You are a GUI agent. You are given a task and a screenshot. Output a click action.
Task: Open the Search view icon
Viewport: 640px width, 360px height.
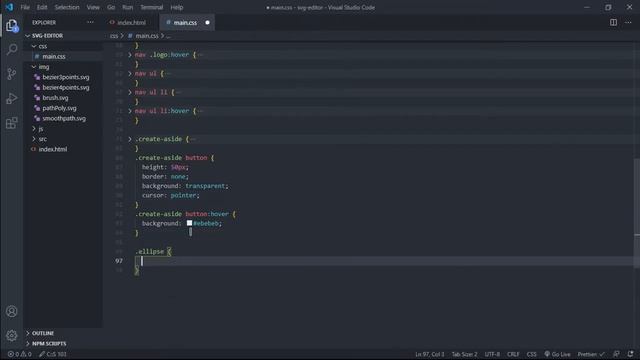click(x=12, y=49)
